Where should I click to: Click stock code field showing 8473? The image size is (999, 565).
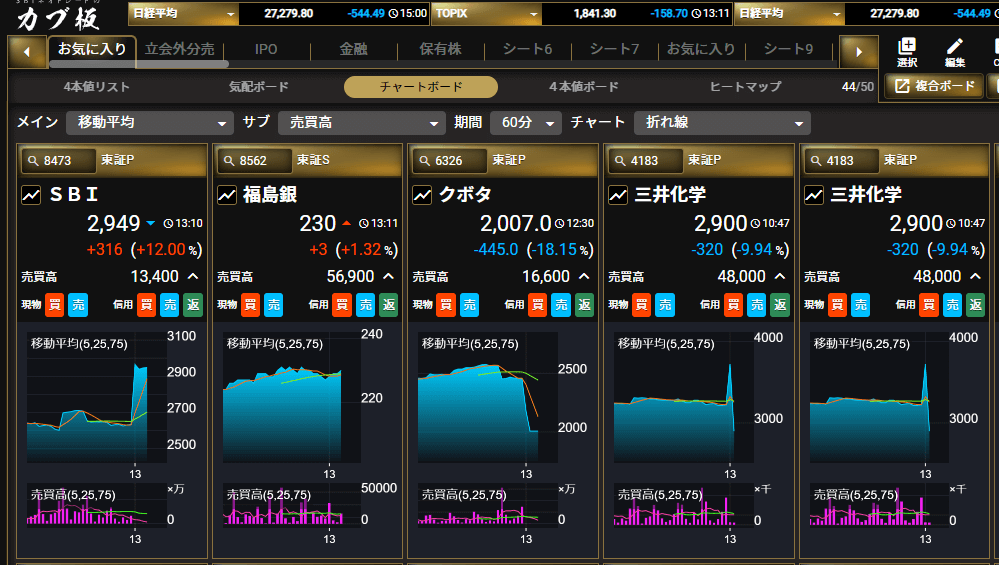tap(60, 160)
